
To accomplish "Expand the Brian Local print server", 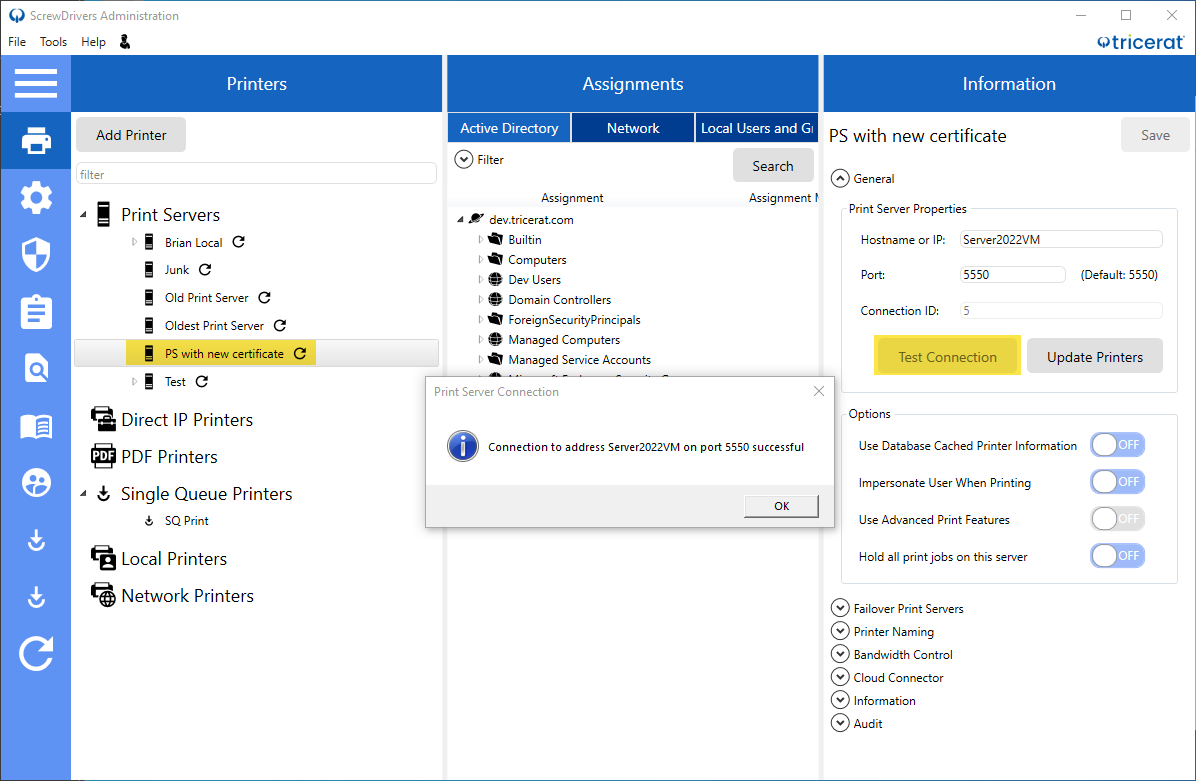I will coord(135,242).
